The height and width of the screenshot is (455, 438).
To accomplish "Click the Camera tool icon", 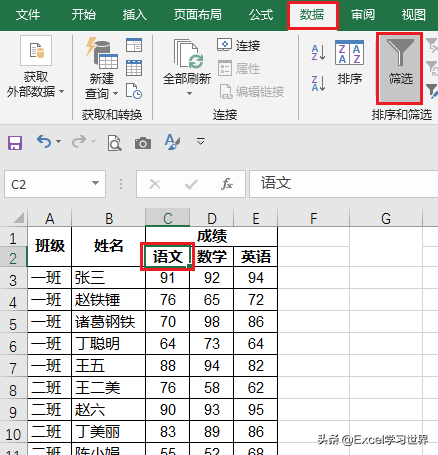I will tap(143, 143).
